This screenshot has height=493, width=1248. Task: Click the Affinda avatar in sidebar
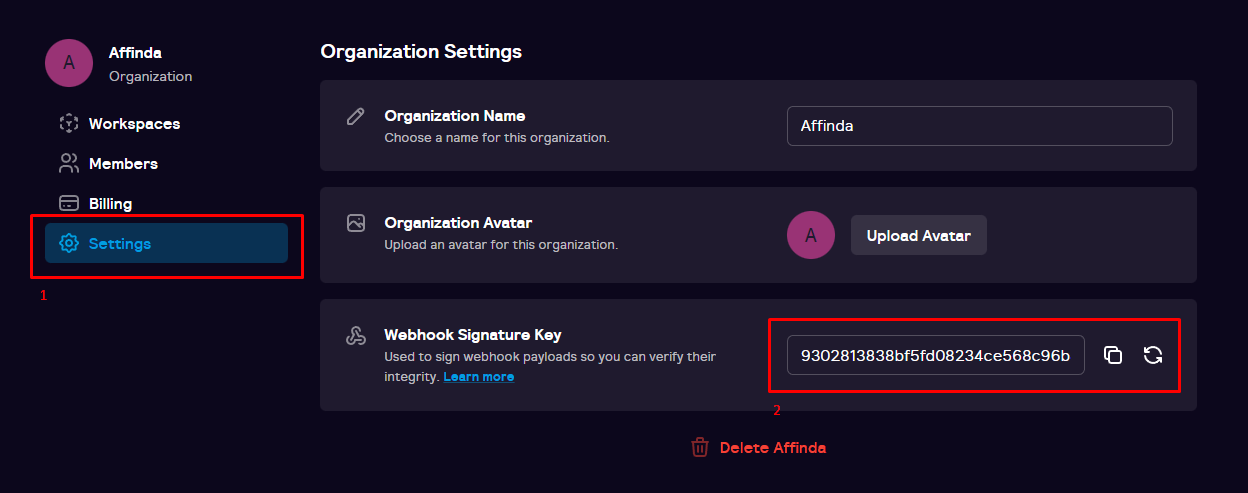click(69, 63)
